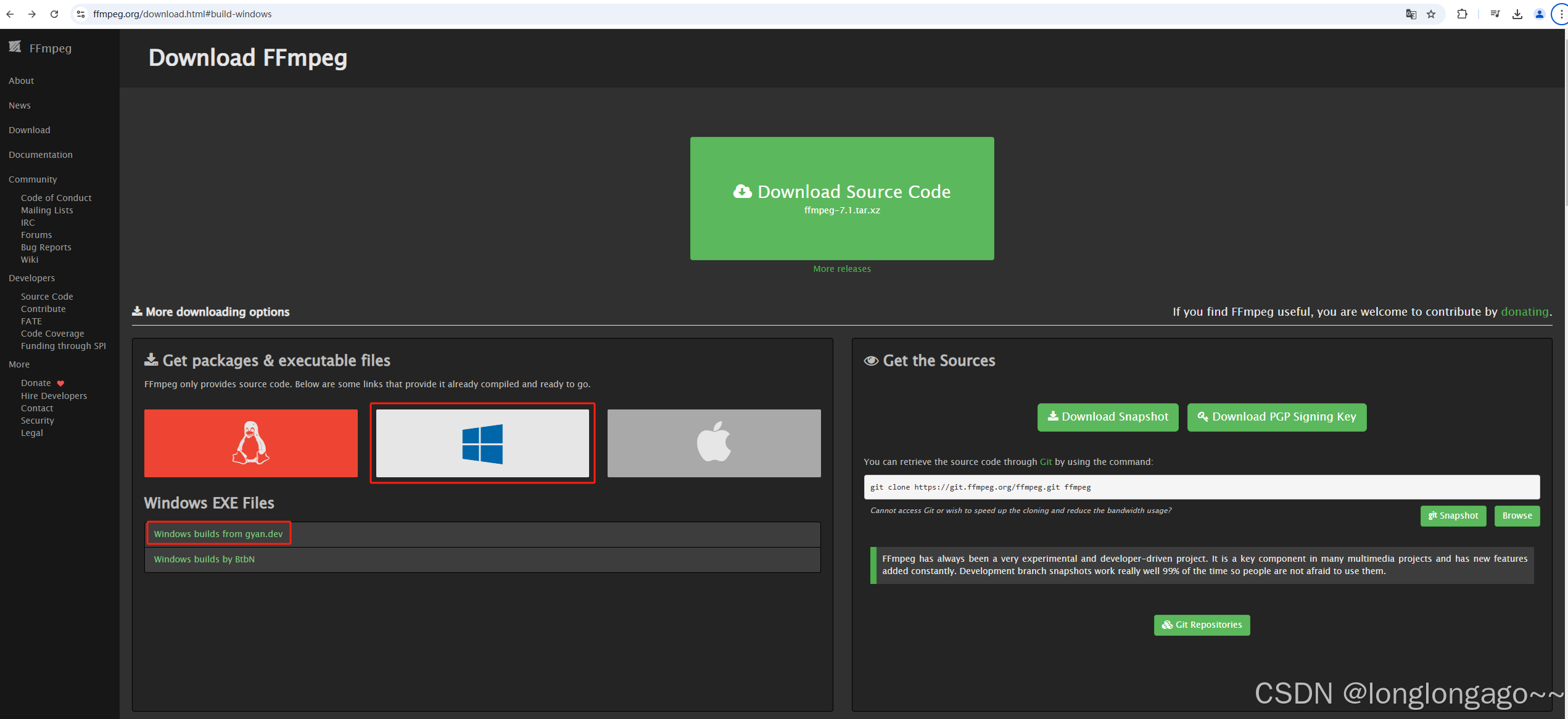The image size is (1568, 719).
Task: Open Bug Reports sidebar link
Action: pyautogui.click(x=46, y=247)
